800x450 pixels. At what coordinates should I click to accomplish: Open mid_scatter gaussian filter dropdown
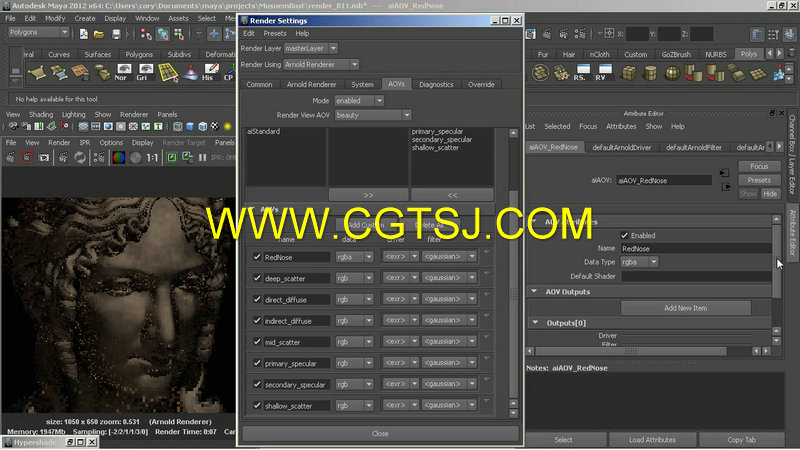[449, 341]
